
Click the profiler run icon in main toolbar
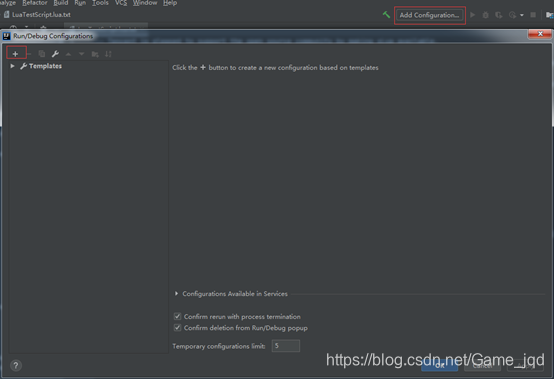tap(512, 15)
